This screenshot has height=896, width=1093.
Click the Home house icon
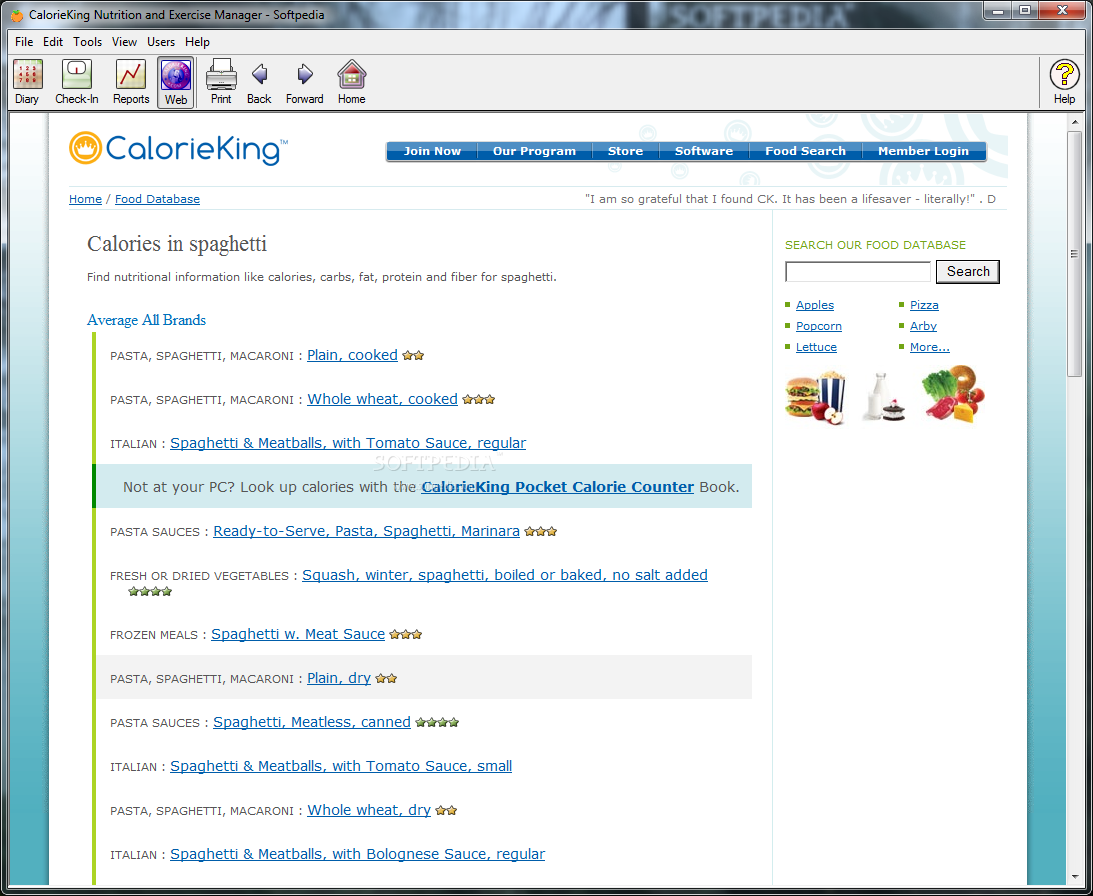[351, 82]
